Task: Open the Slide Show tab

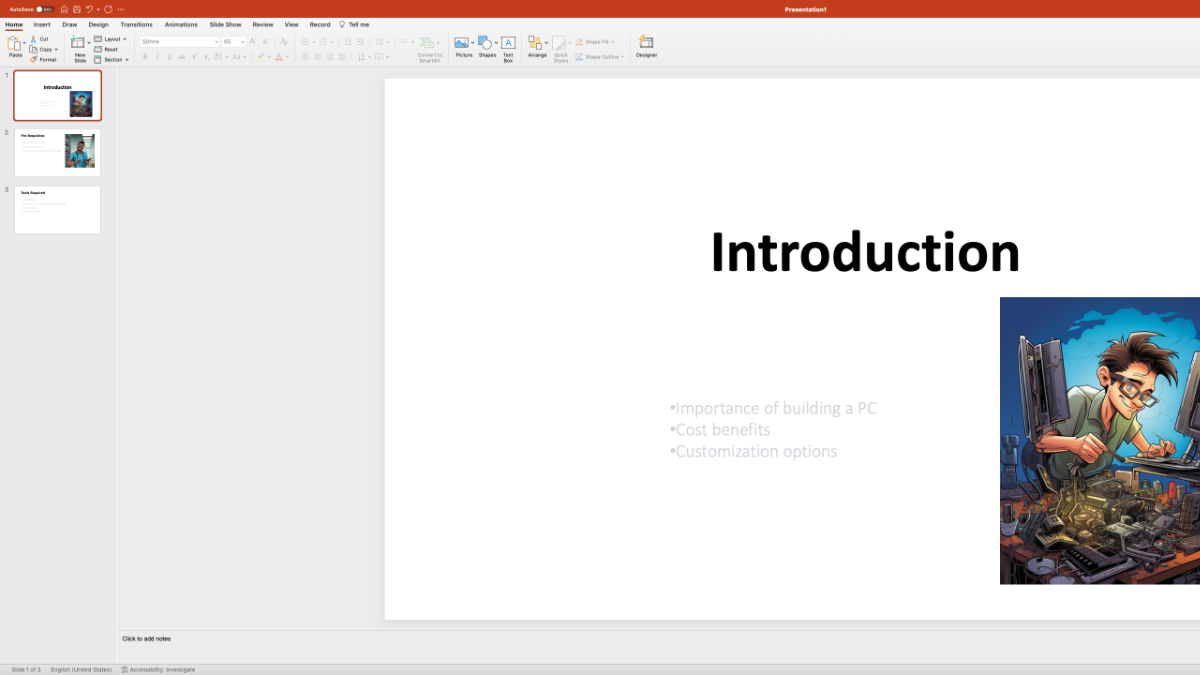Action: pyautogui.click(x=225, y=24)
